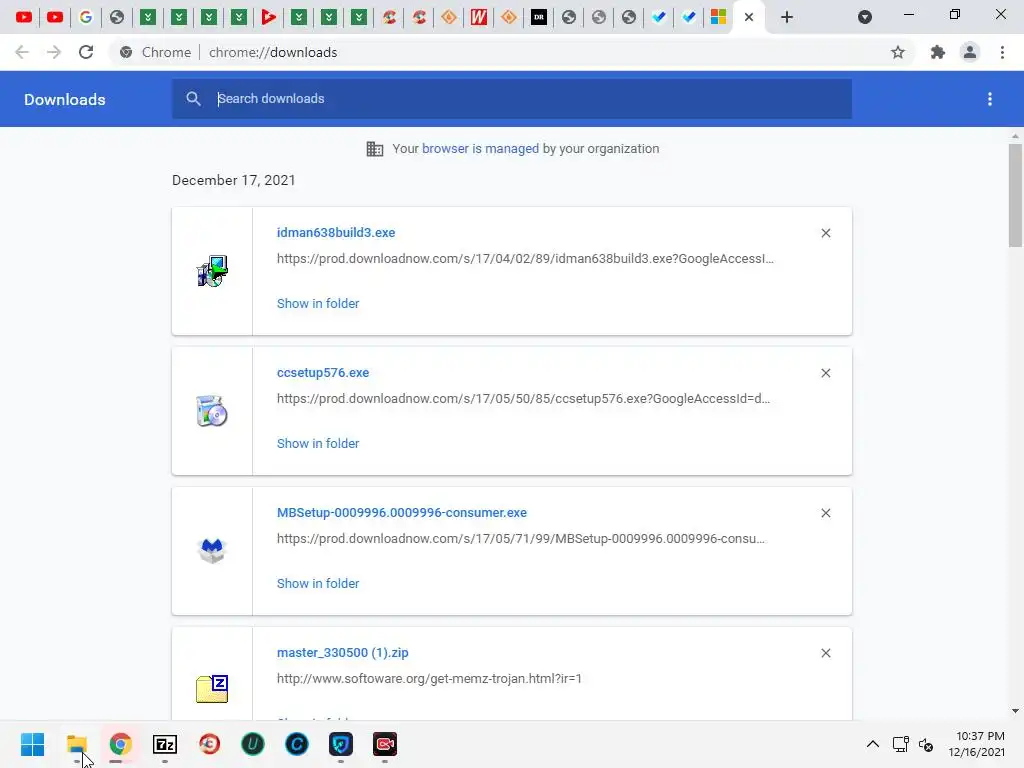
Task: Switch to the tab with the red W favicon
Action: click(x=479, y=17)
